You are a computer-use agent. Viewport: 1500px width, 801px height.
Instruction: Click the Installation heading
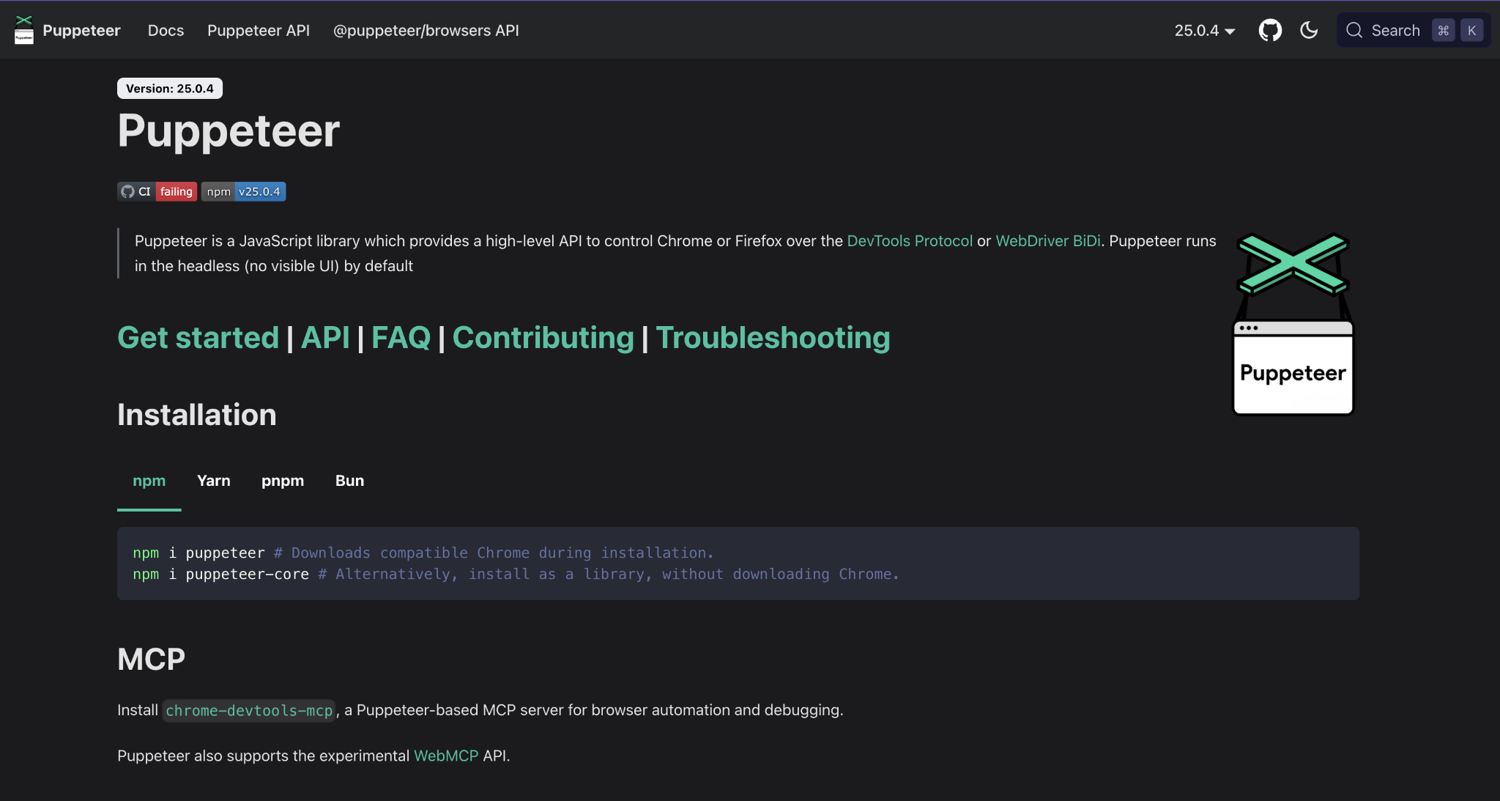tap(197, 415)
